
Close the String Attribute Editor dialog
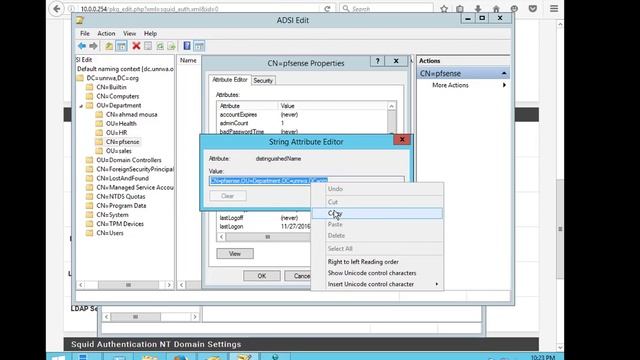(402, 140)
